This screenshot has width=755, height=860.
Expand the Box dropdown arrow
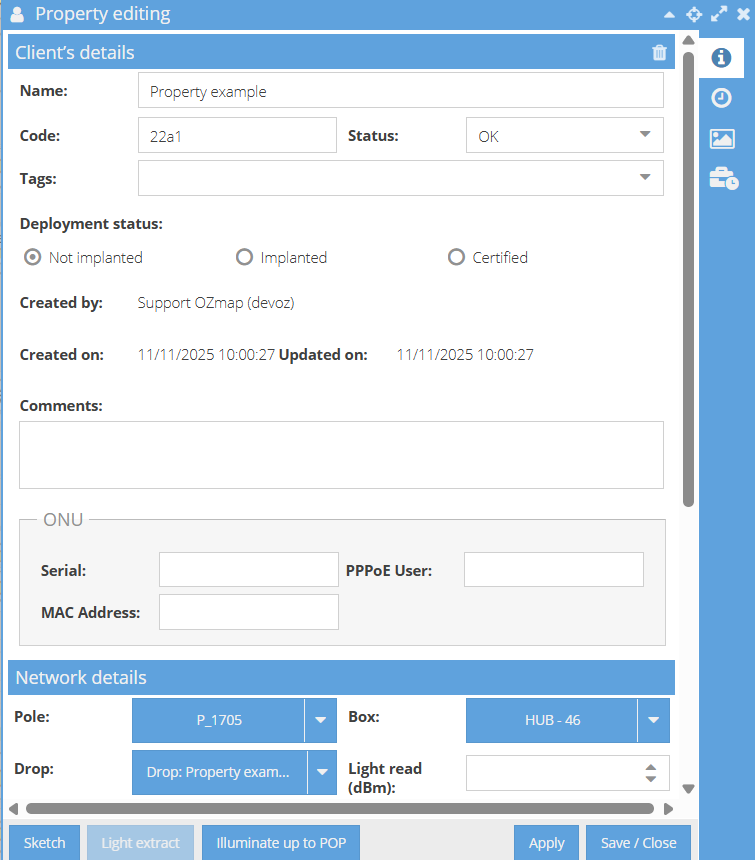coord(654,720)
